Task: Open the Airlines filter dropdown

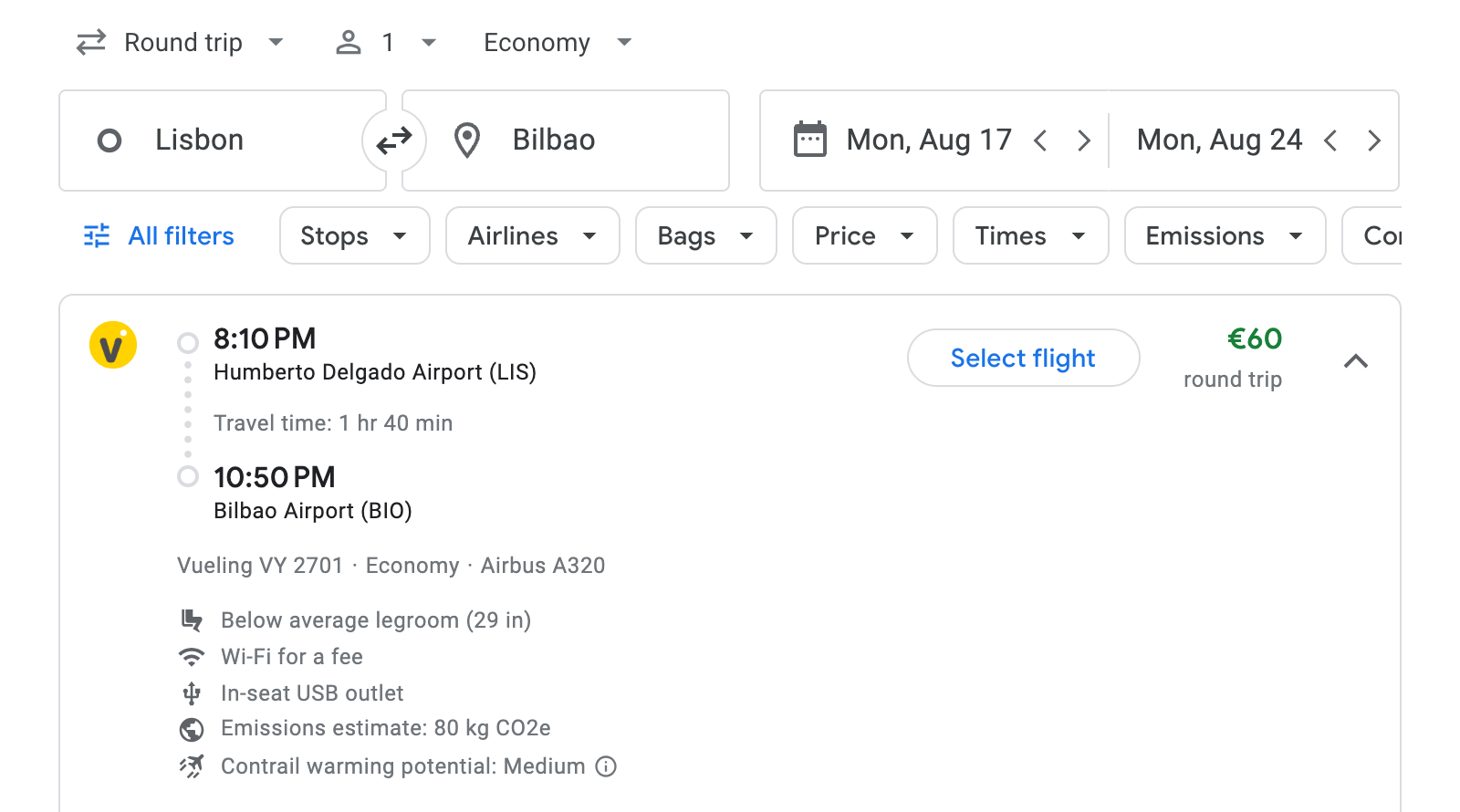Action: pyautogui.click(x=532, y=235)
